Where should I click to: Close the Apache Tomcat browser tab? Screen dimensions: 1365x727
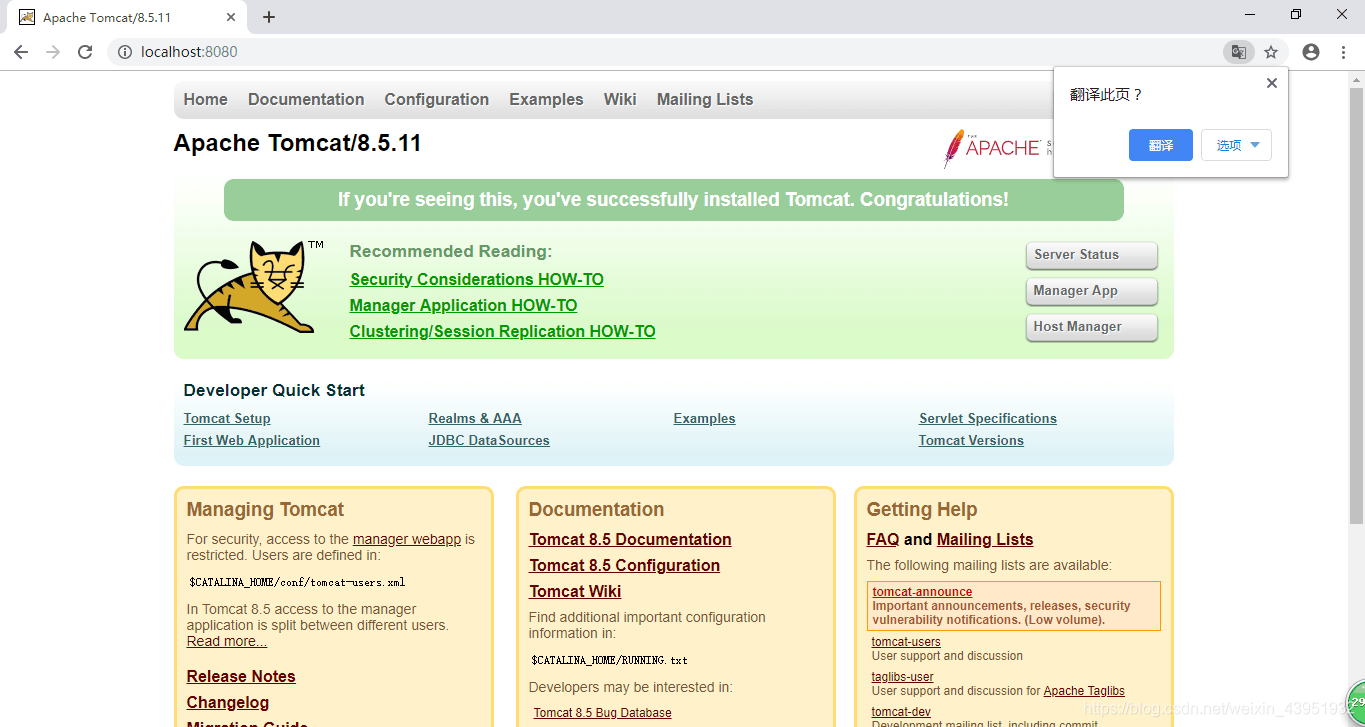tap(232, 17)
